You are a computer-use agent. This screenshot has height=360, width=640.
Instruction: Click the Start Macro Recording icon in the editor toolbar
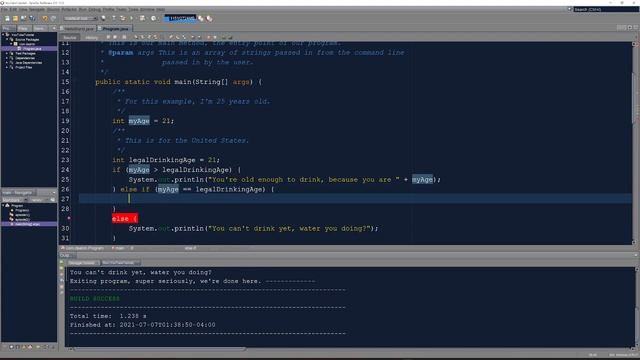209,37
